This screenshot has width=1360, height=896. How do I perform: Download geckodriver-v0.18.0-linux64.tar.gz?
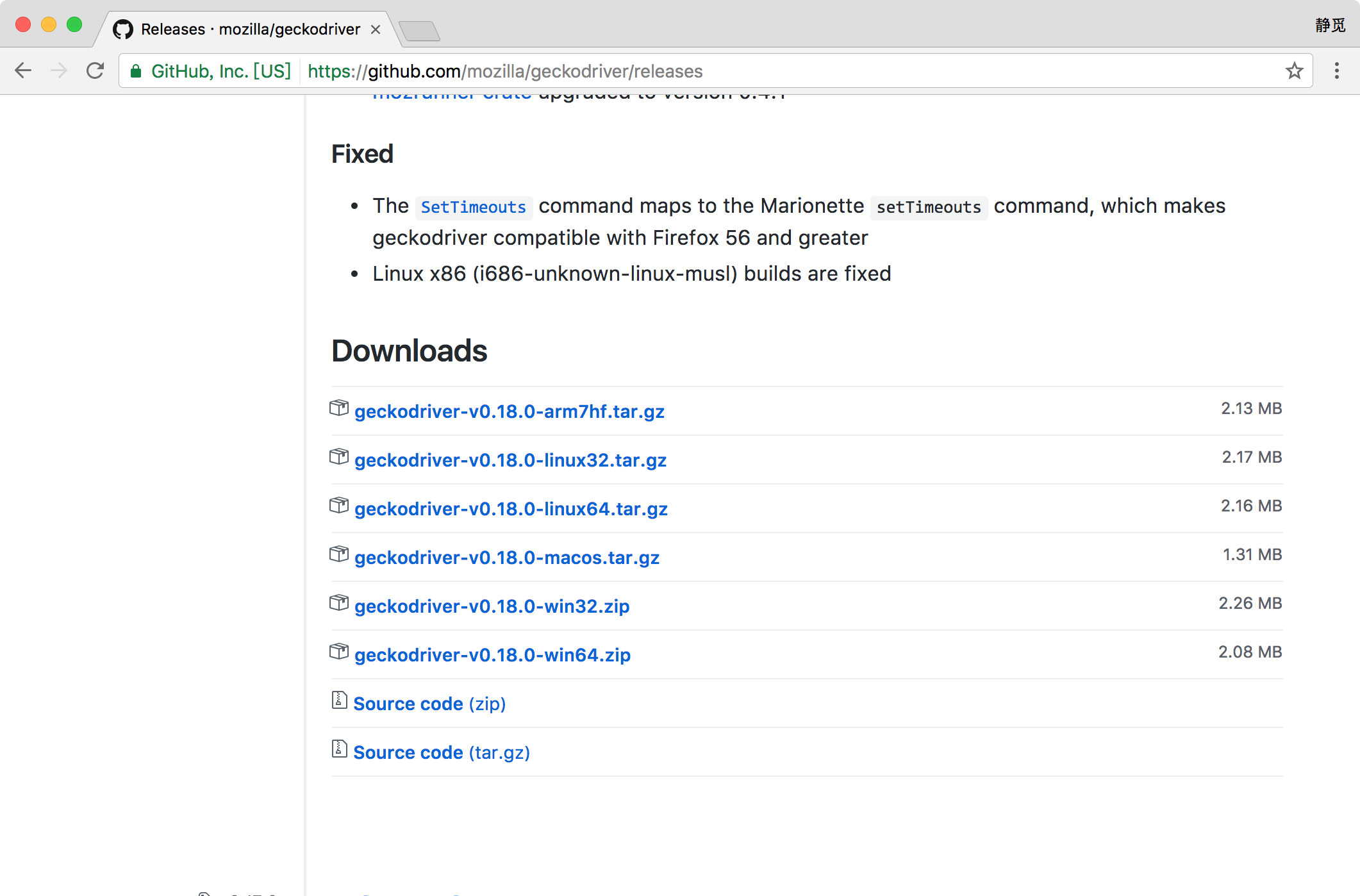point(511,509)
